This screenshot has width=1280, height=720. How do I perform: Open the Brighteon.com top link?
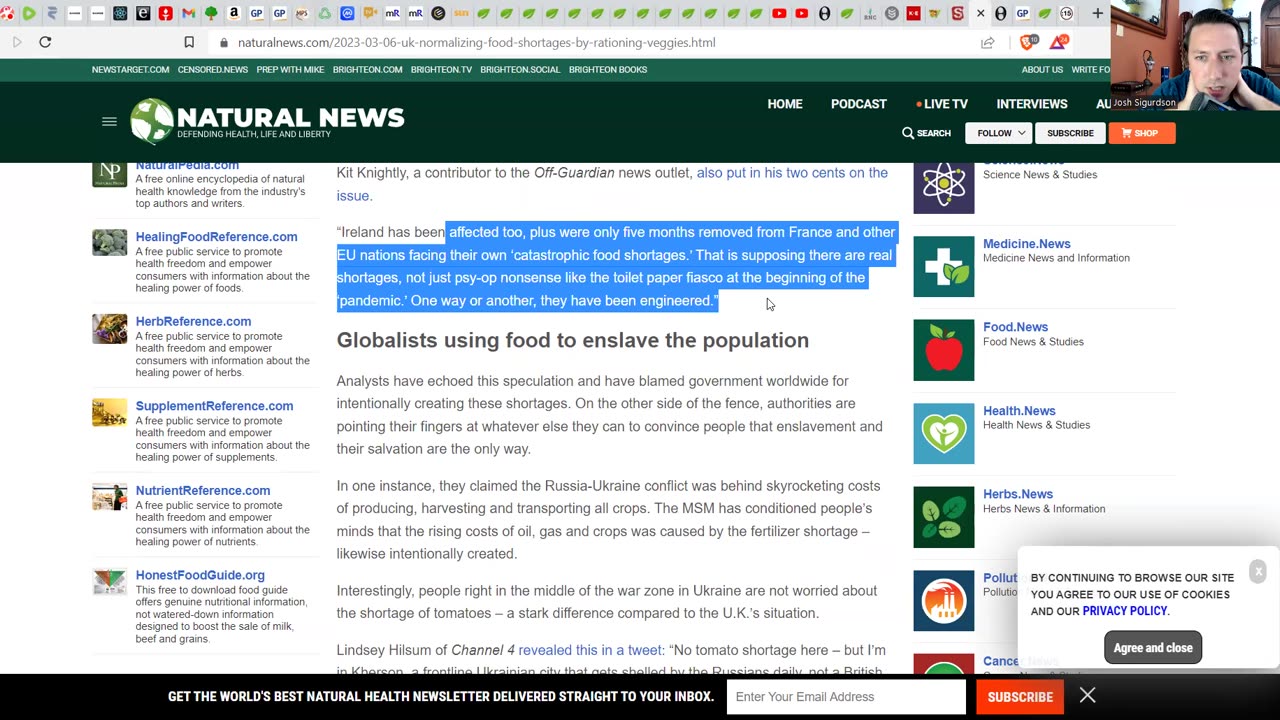pyautogui.click(x=367, y=70)
